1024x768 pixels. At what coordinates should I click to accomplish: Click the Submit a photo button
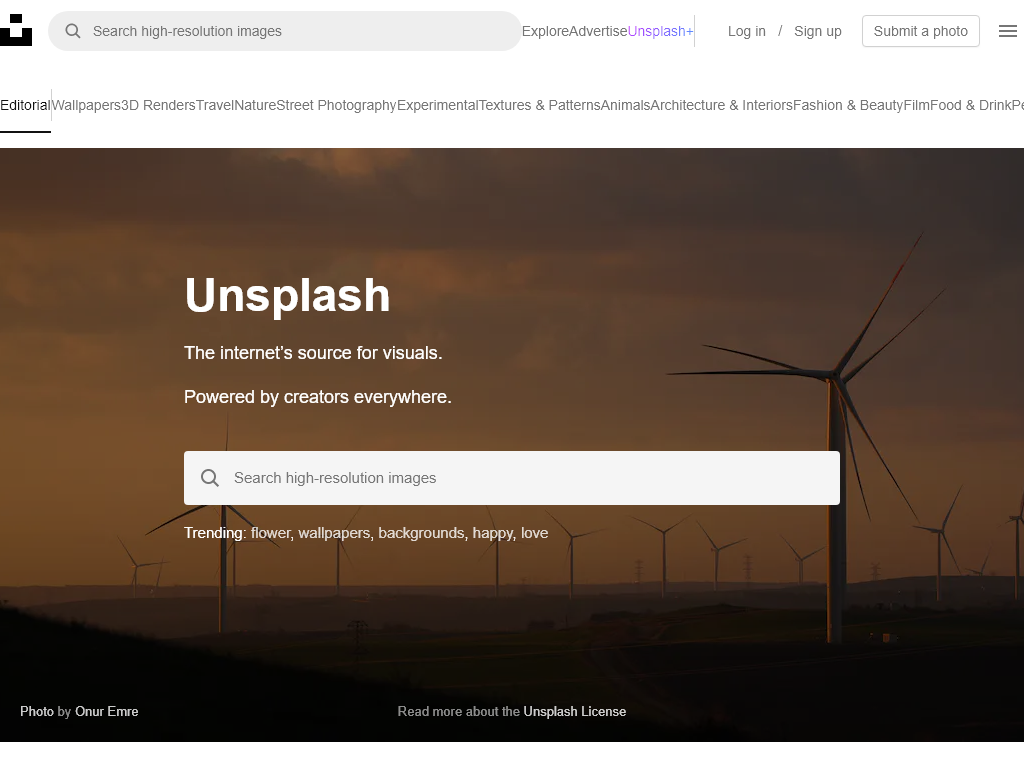click(x=920, y=31)
